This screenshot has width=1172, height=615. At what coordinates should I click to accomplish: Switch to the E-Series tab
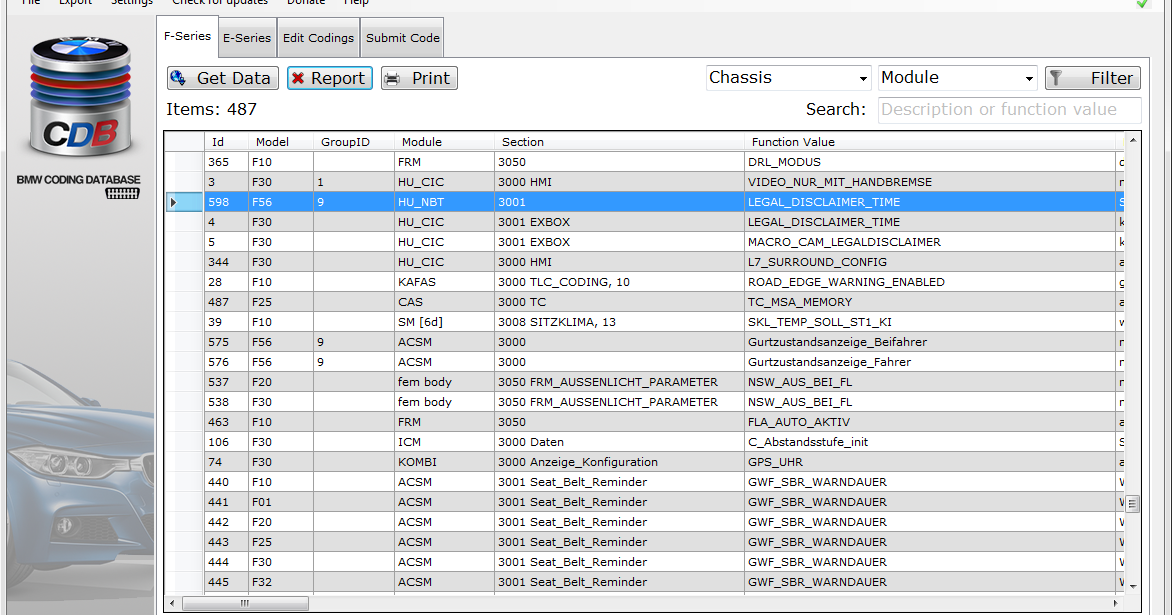pos(247,37)
